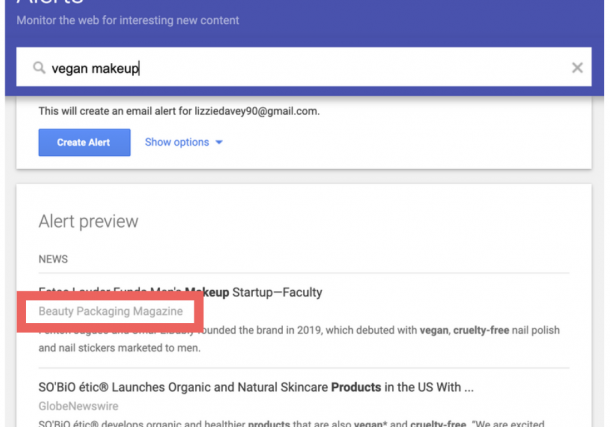Select the Beauty Packaging Magazine source

coord(110,312)
